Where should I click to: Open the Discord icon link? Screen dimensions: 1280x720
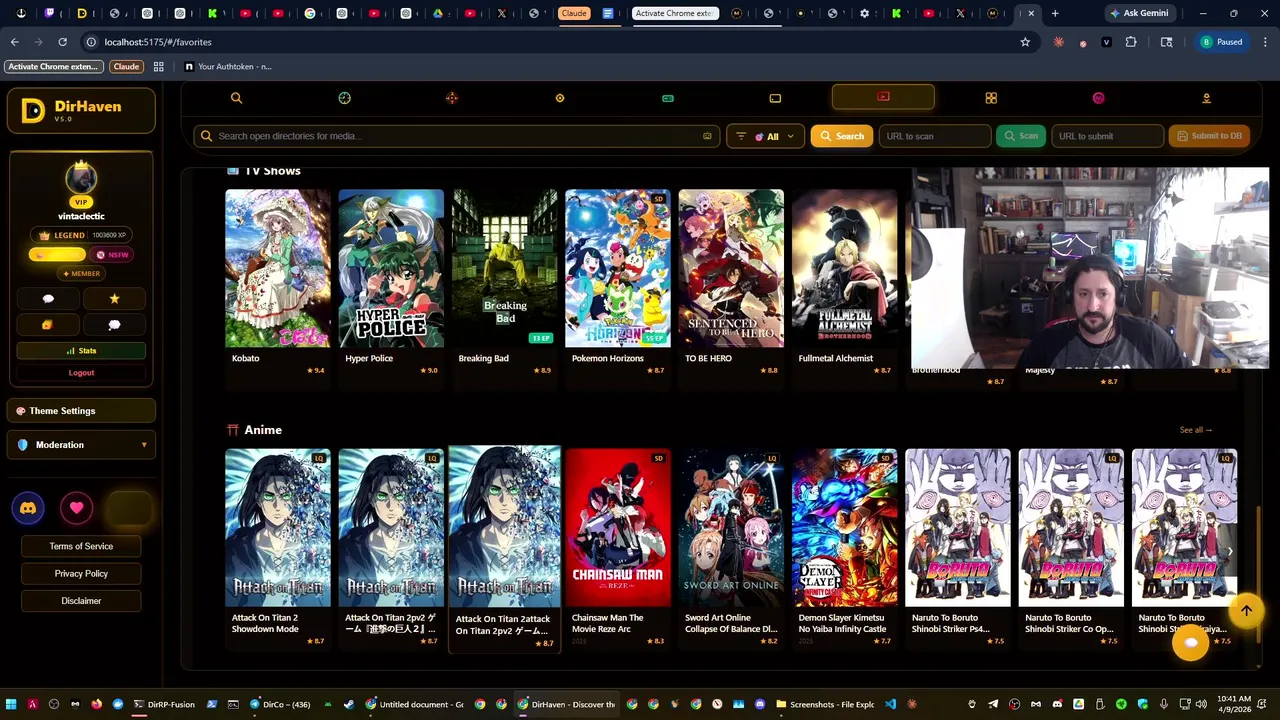pyautogui.click(x=28, y=508)
